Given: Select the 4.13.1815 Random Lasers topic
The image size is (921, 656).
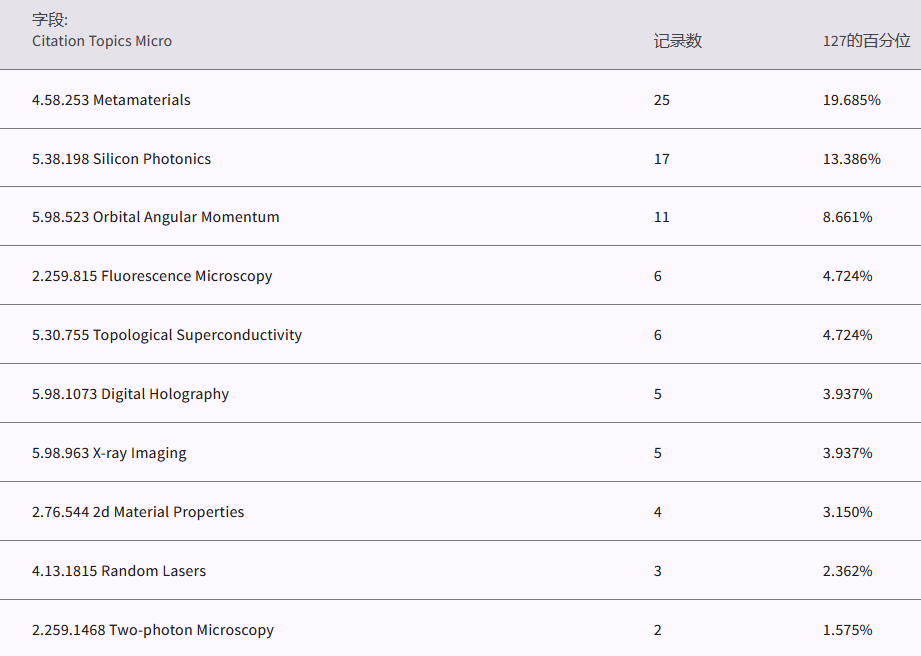Looking at the screenshot, I should click(119, 571).
